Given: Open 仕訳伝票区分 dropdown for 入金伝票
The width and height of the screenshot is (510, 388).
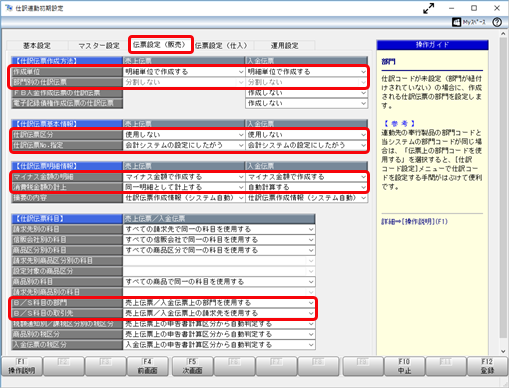Looking at the screenshot, I should click(306, 135).
